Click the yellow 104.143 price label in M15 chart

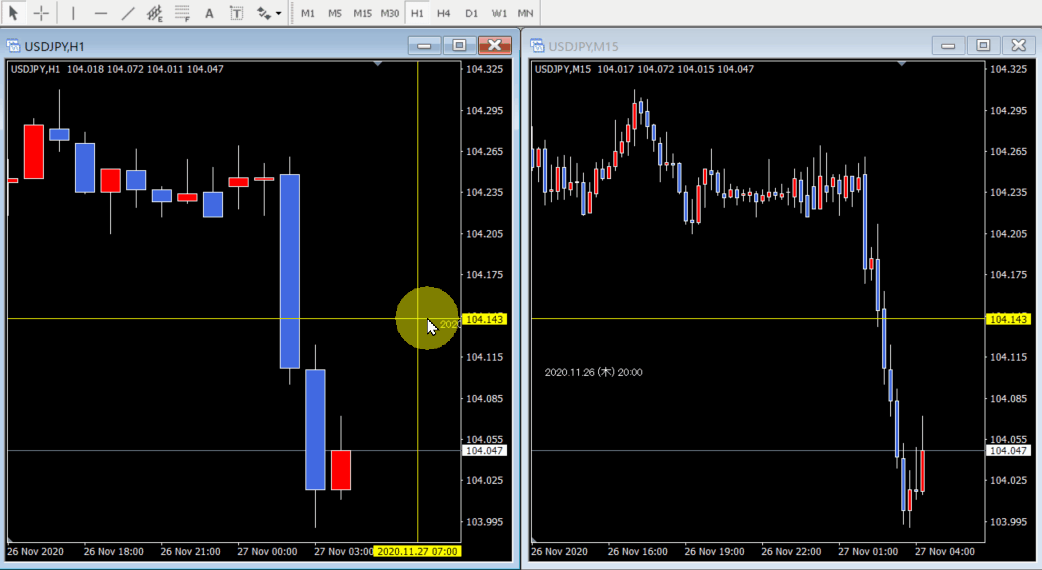click(x=1008, y=320)
